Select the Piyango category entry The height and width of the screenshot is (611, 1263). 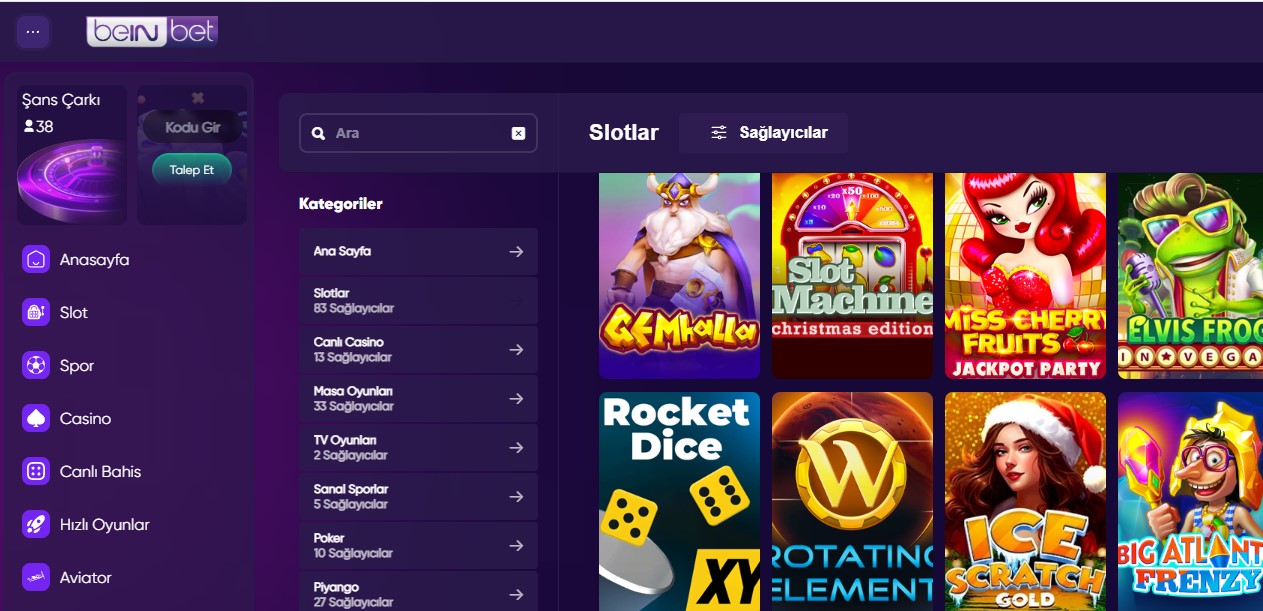coord(418,590)
